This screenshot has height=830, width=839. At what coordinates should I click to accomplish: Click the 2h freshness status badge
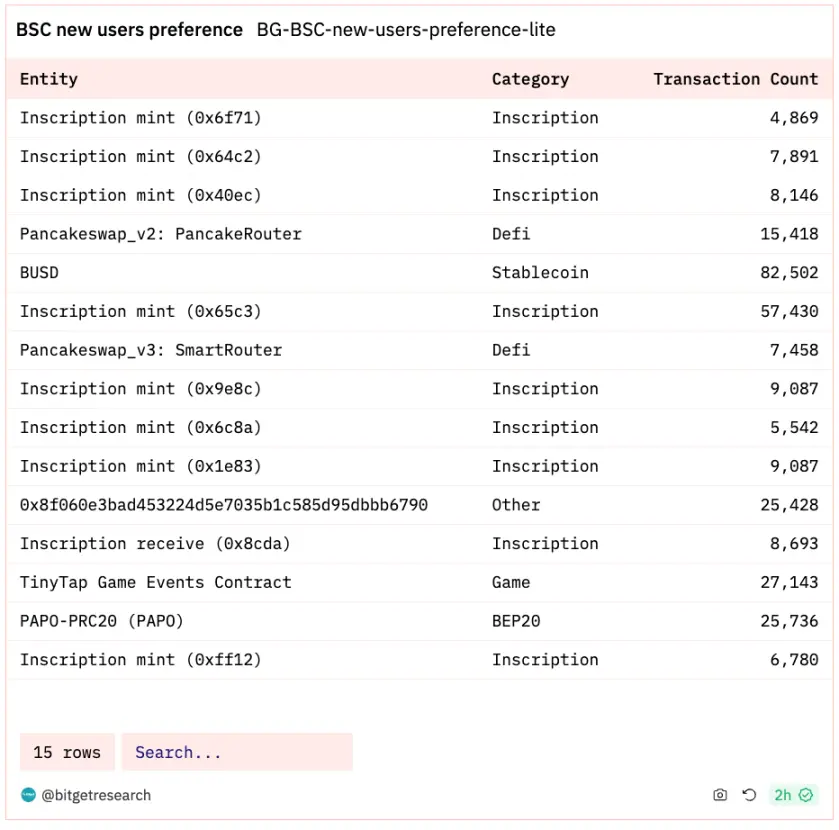pos(793,795)
